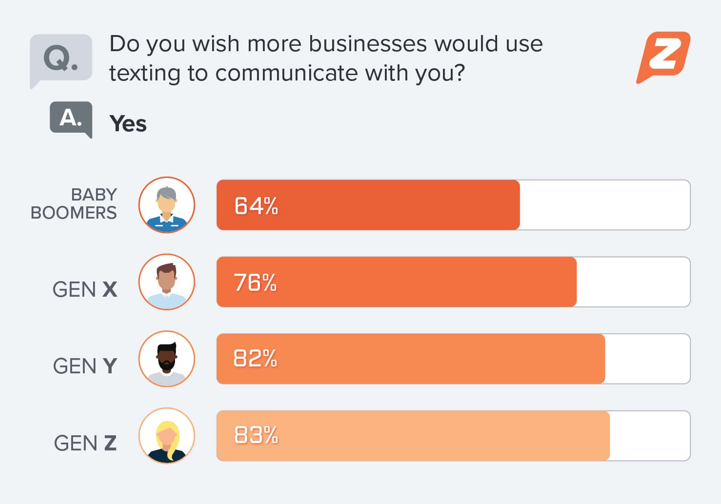Click the unfilled white part of the Baby Boomers bar
Viewport: 721px width, 504px height.
pos(604,205)
